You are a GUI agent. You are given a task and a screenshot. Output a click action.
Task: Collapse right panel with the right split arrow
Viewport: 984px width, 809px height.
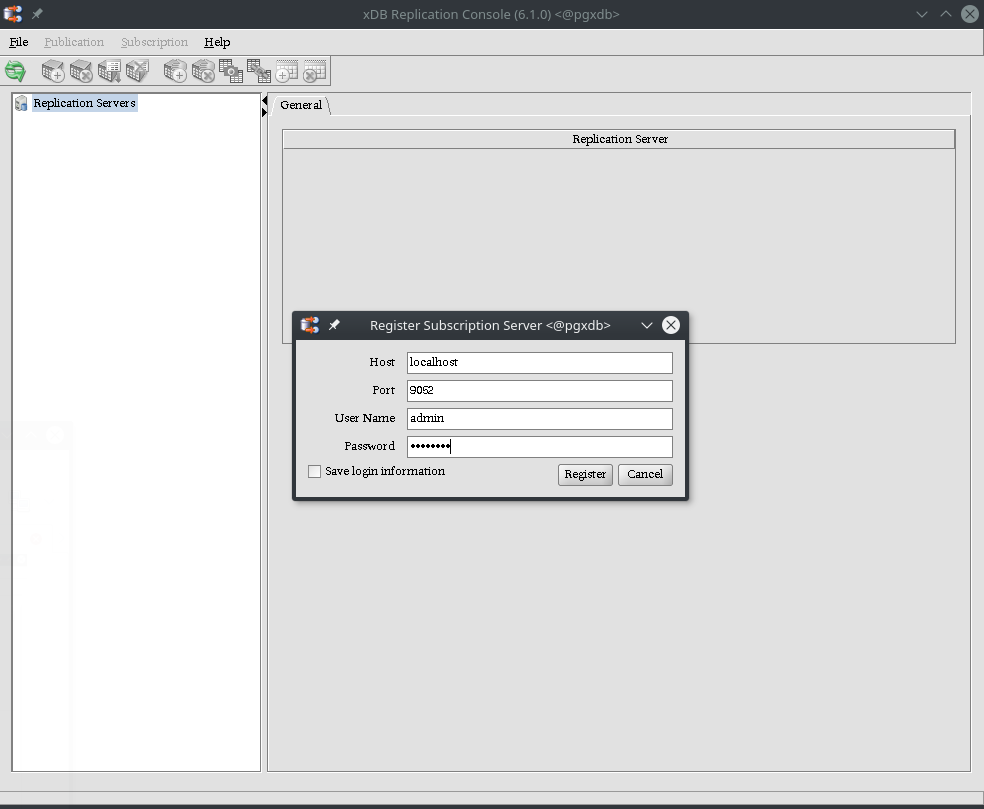264,112
